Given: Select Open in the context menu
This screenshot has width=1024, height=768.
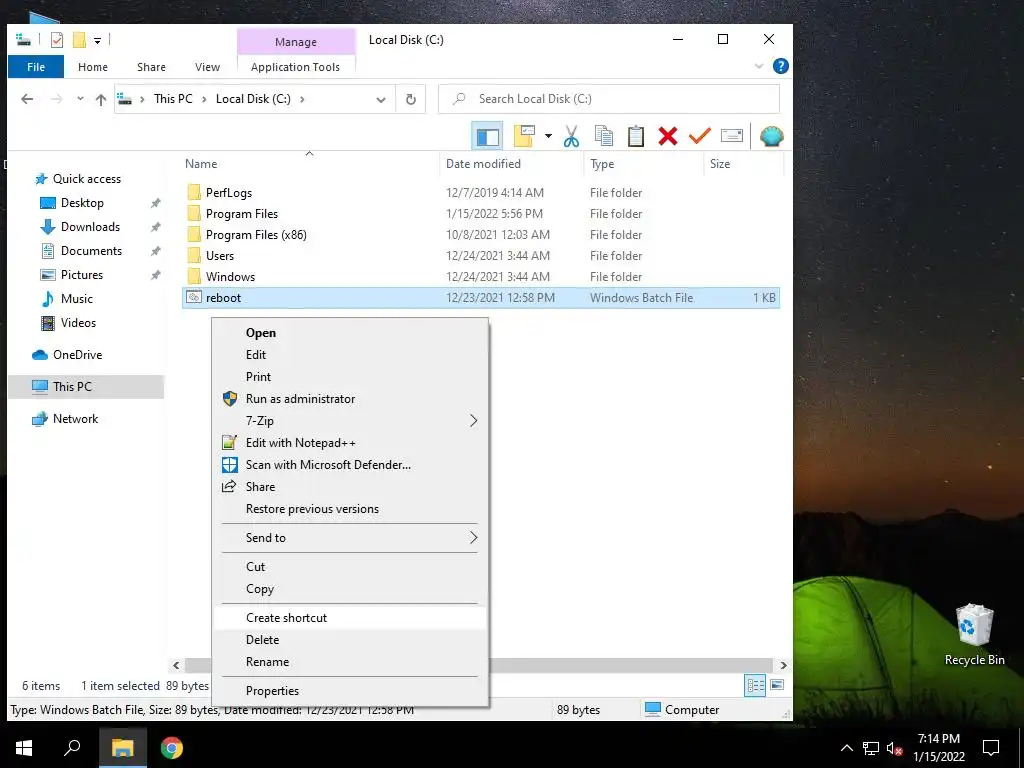Looking at the screenshot, I should [x=349, y=332].
